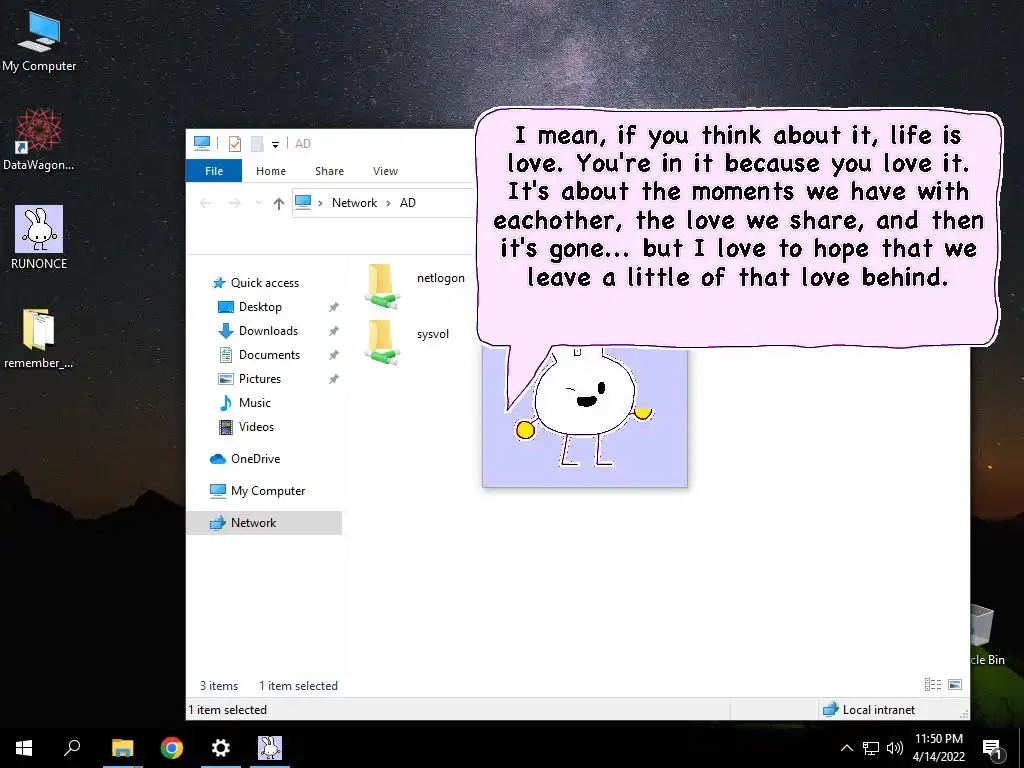1024x768 pixels.
Task: Click the Local intranet status entry
Action: click(x=869, y=710)
